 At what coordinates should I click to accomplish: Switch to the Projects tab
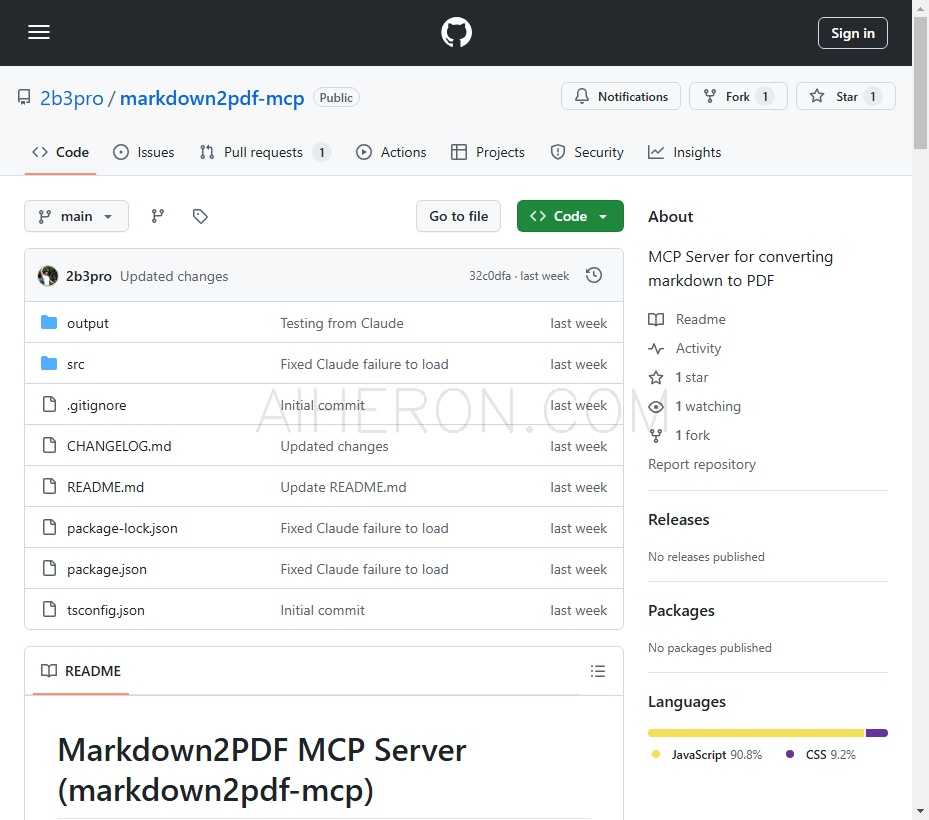tap(488, 152)
